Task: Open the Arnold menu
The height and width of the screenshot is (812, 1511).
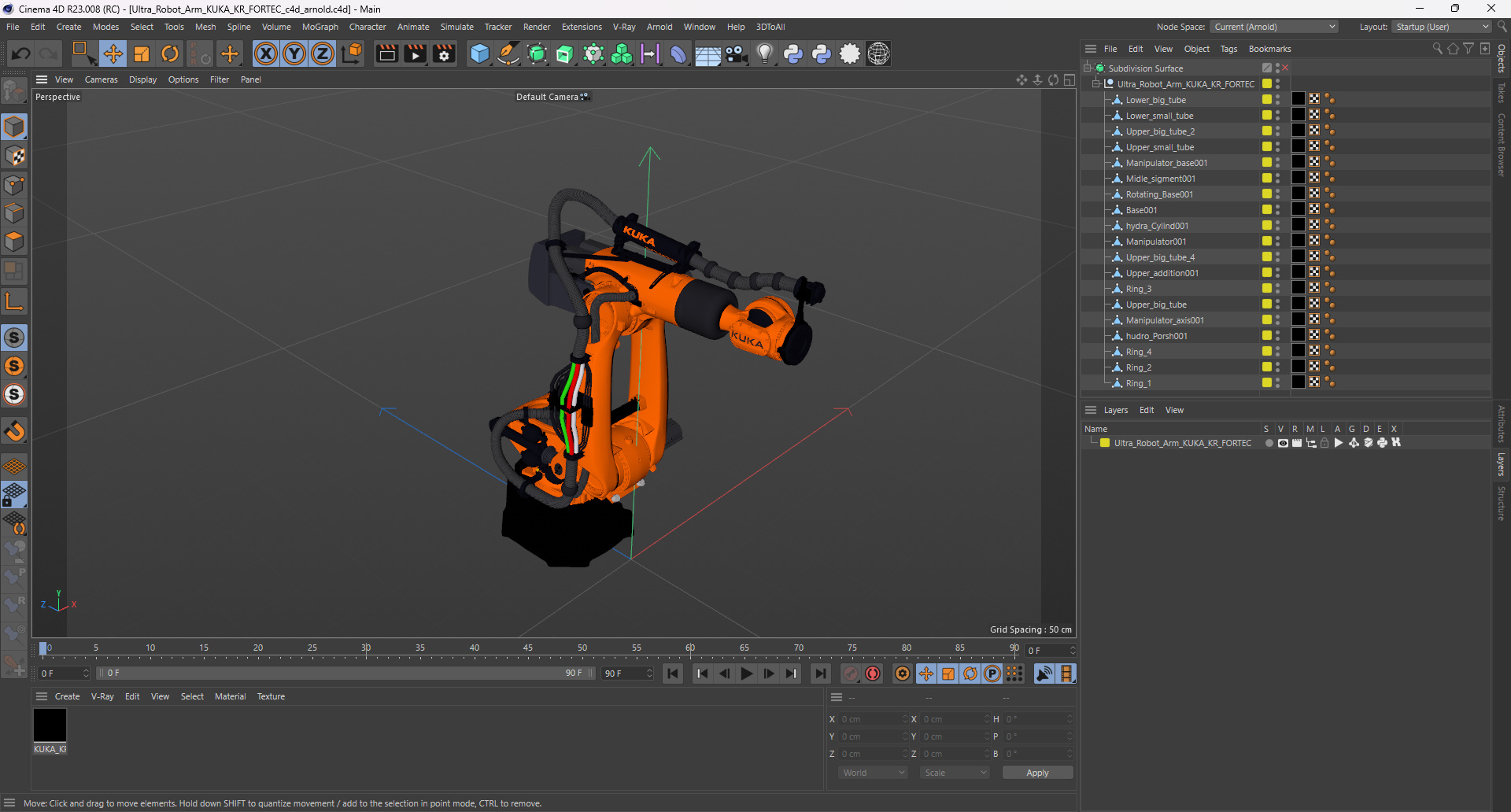Action: 659,27
